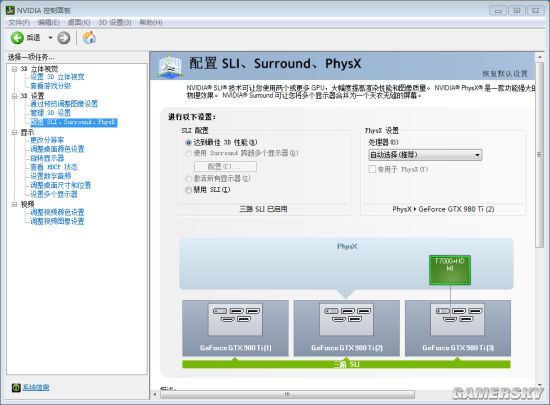Select the disable SLI radio button
This screenshot has height=405, width=550.
pos(188,190)
